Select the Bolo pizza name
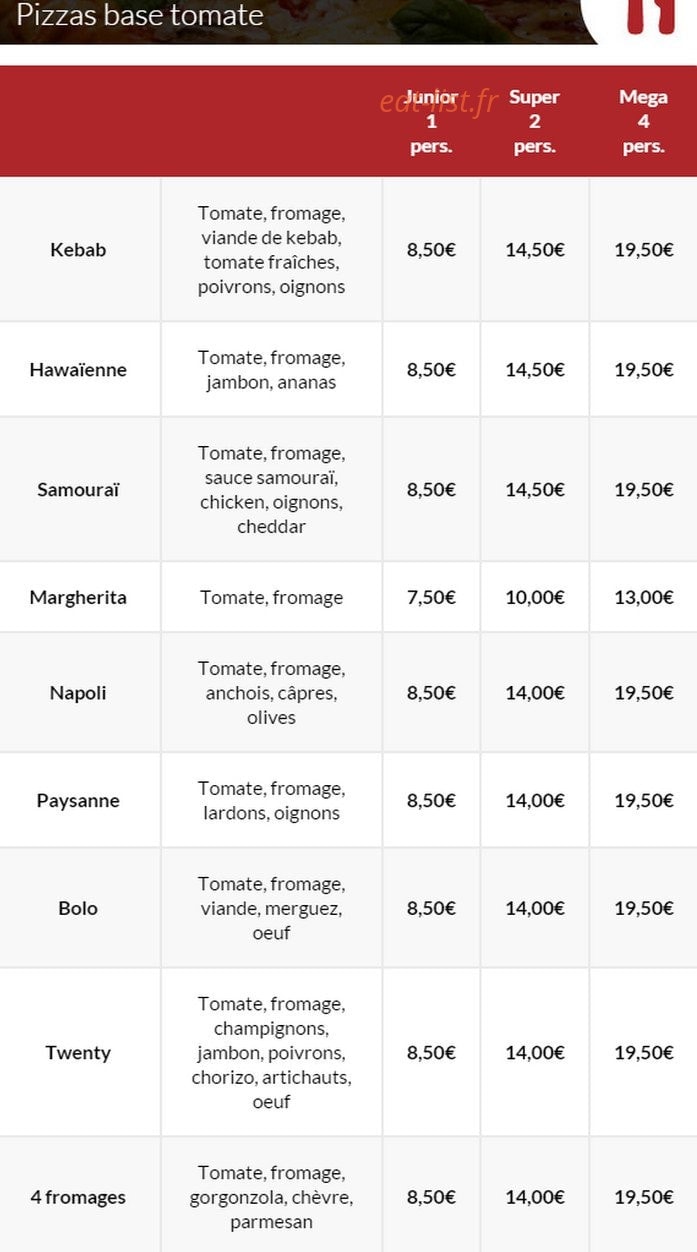The height and width of the screenshot is (1252, 697). [x=78, y=908]
